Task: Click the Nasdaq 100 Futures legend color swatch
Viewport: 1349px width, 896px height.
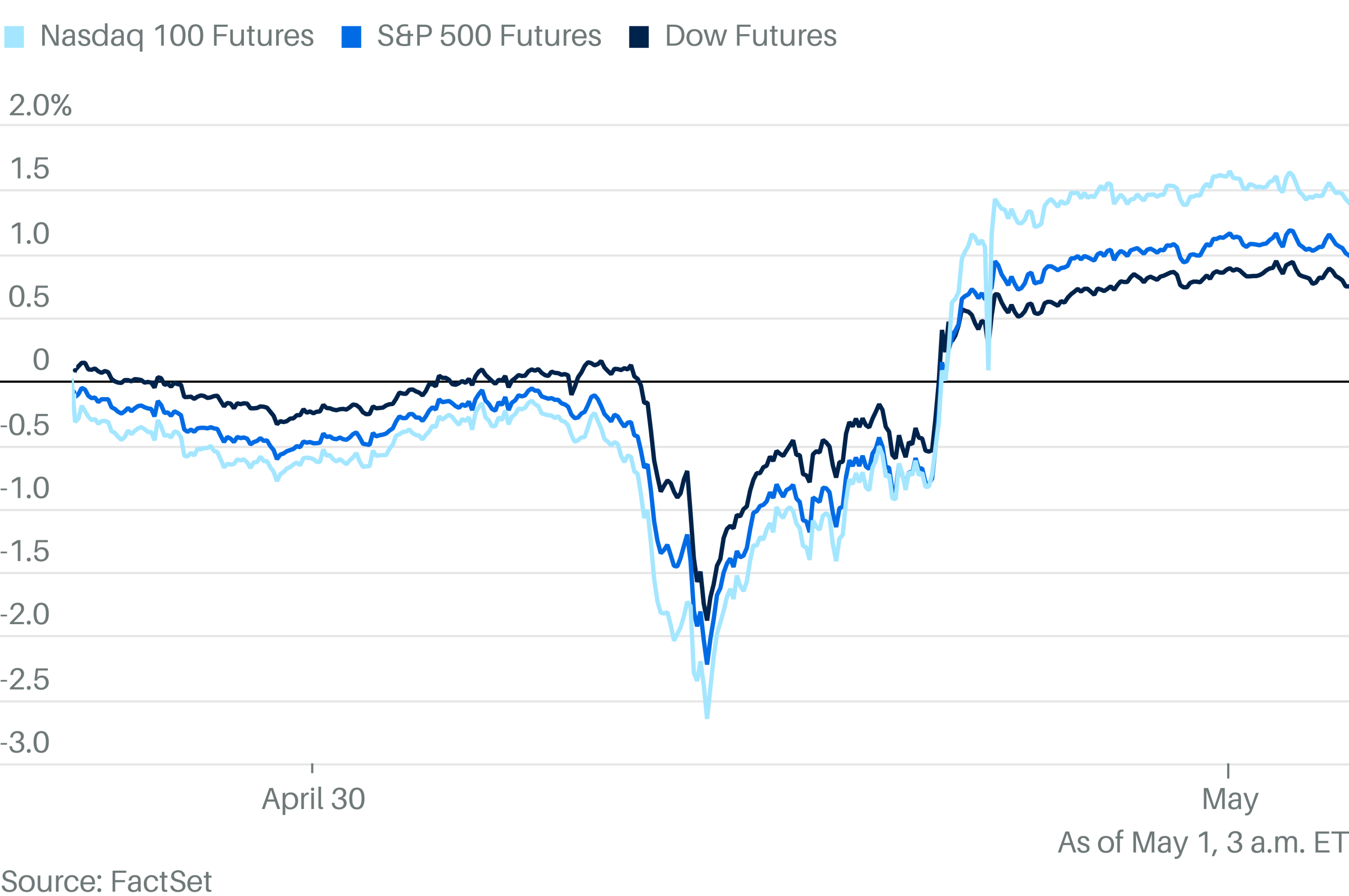Action: [14, 36]
